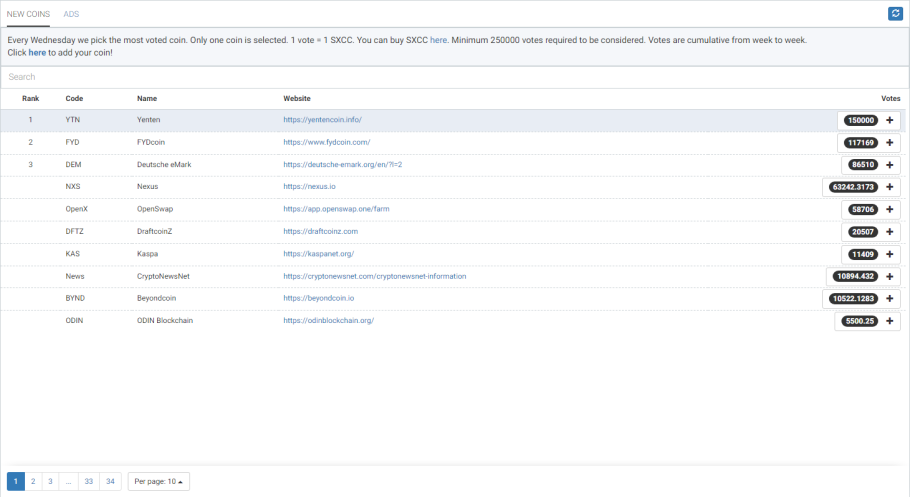Screen dimensions: 910x497
Task: Open the www.fydcoin.com link
Action: (327, 142)
